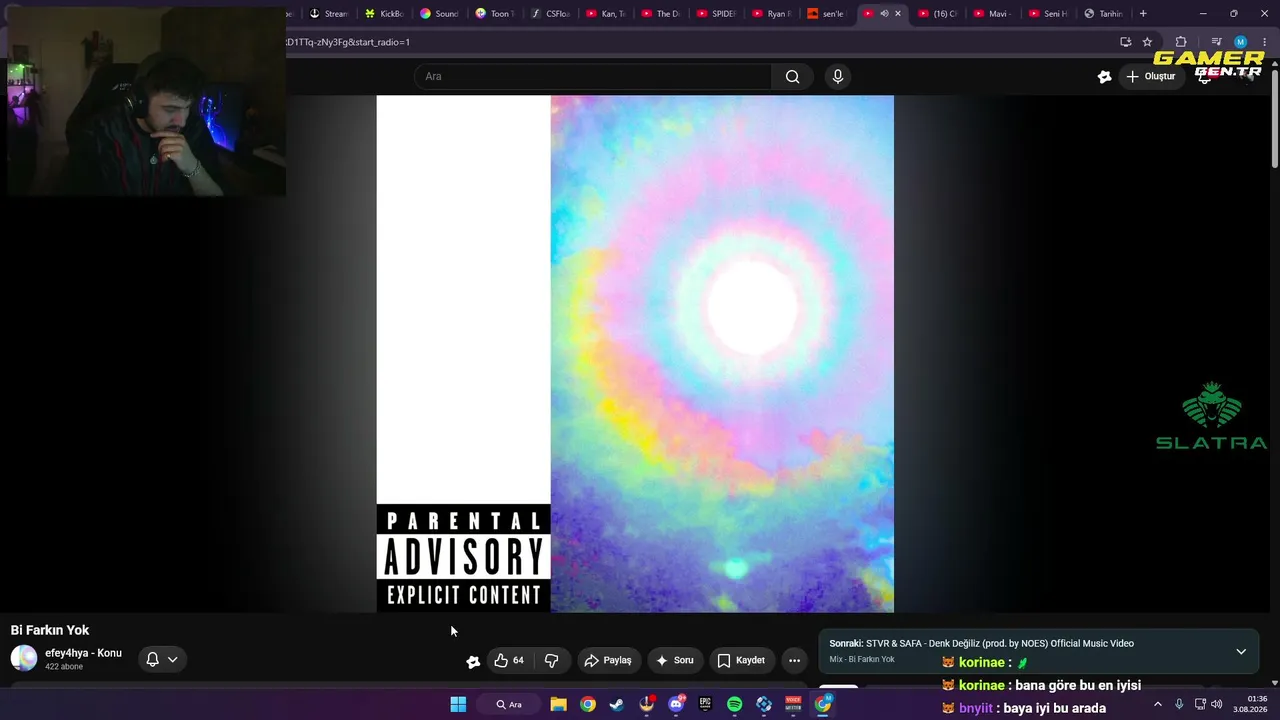Open the Chrome three-dot menu
This screenshot has width=1280, height=720.
1265,42
